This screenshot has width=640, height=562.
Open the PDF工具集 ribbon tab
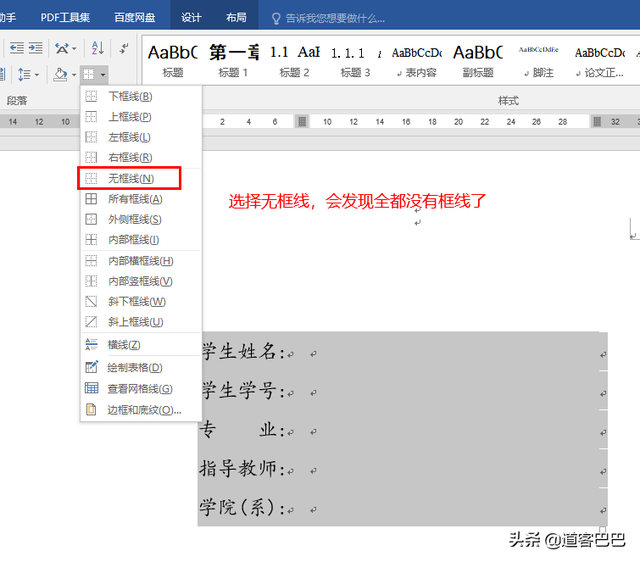click(x=65, y=18)
